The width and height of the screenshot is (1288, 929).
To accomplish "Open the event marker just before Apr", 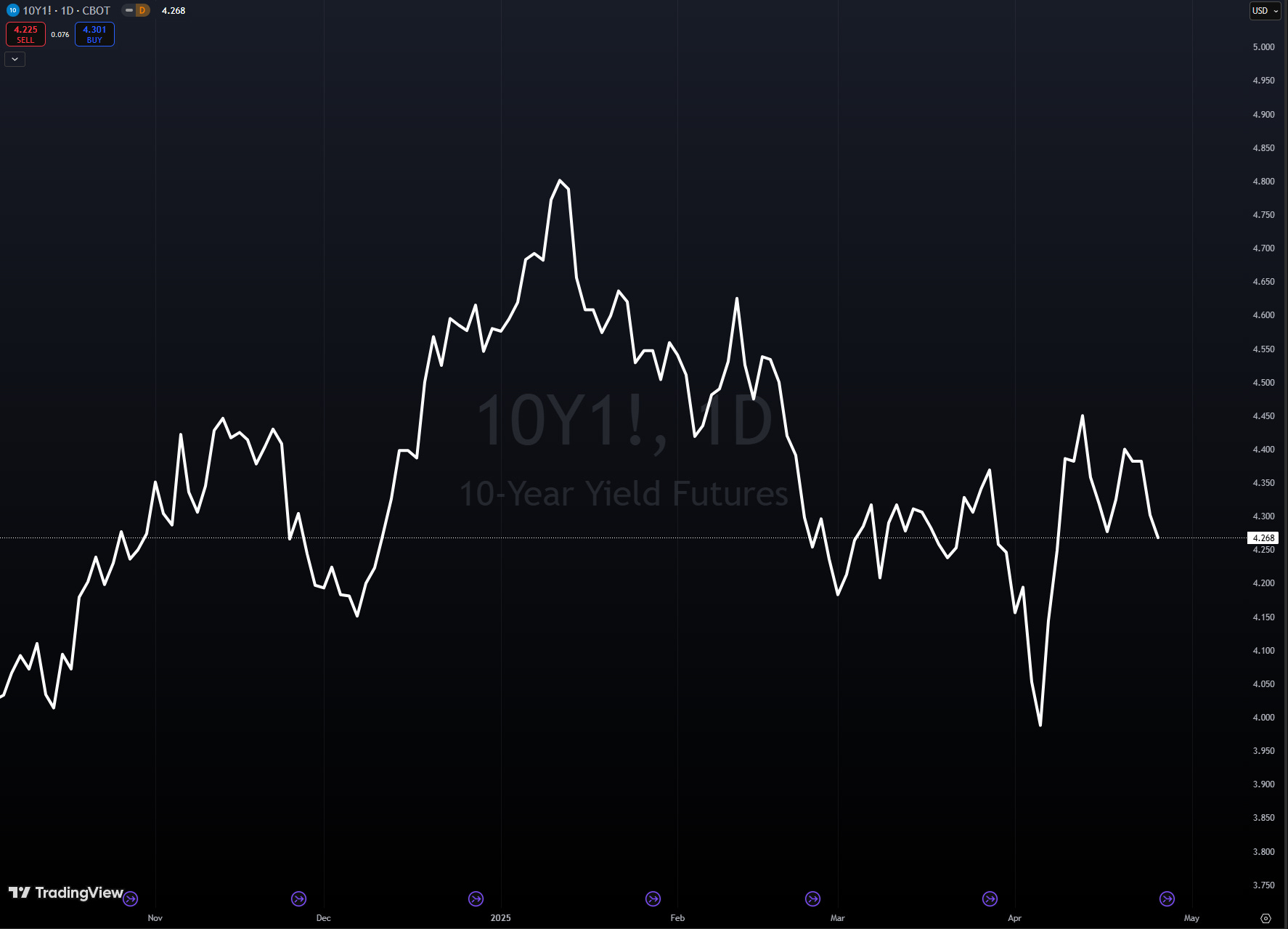I will click(990, 899).
